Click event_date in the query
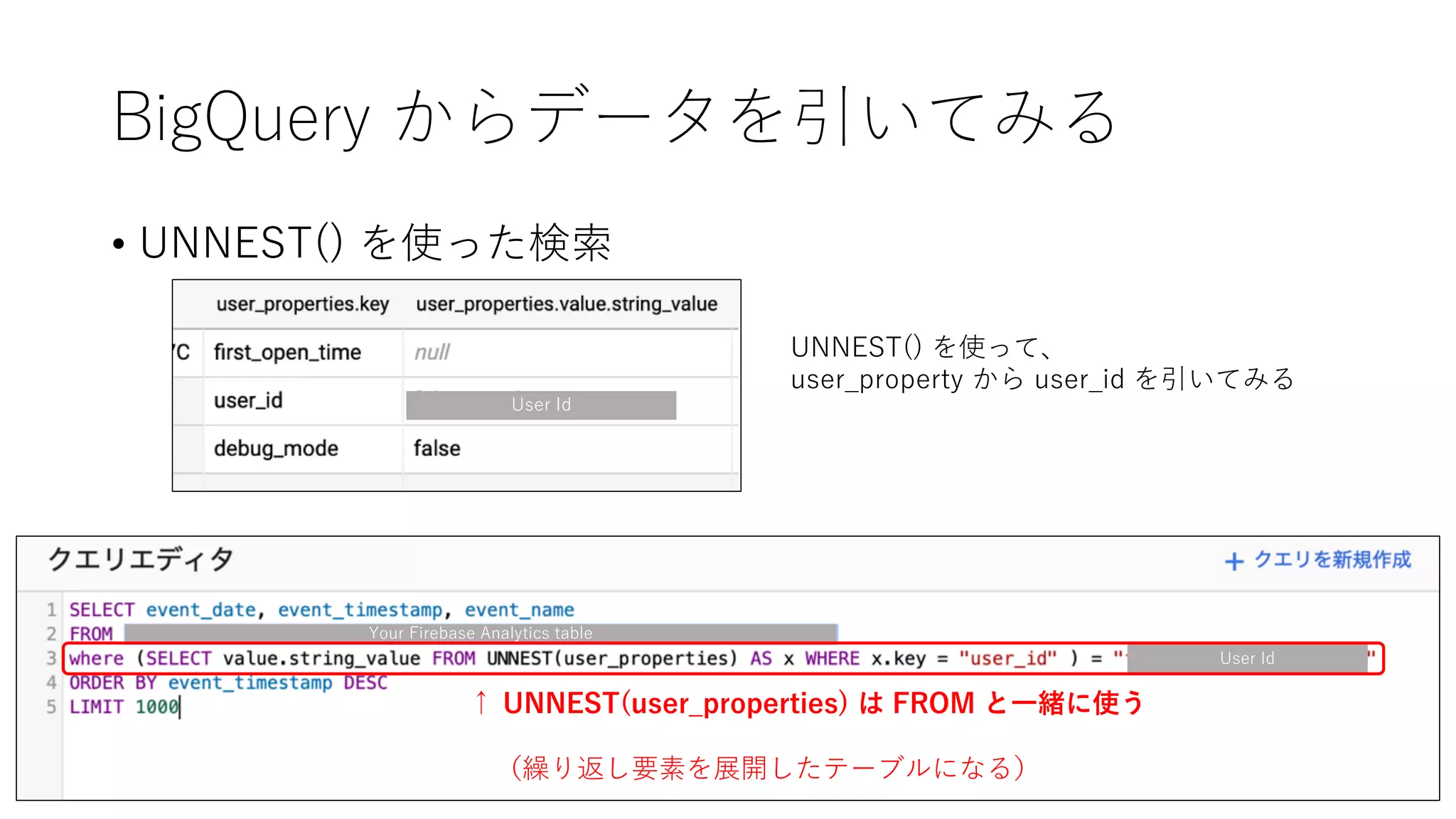The width and height of the screenshot is (1456, 819). [x=201, y=610]
